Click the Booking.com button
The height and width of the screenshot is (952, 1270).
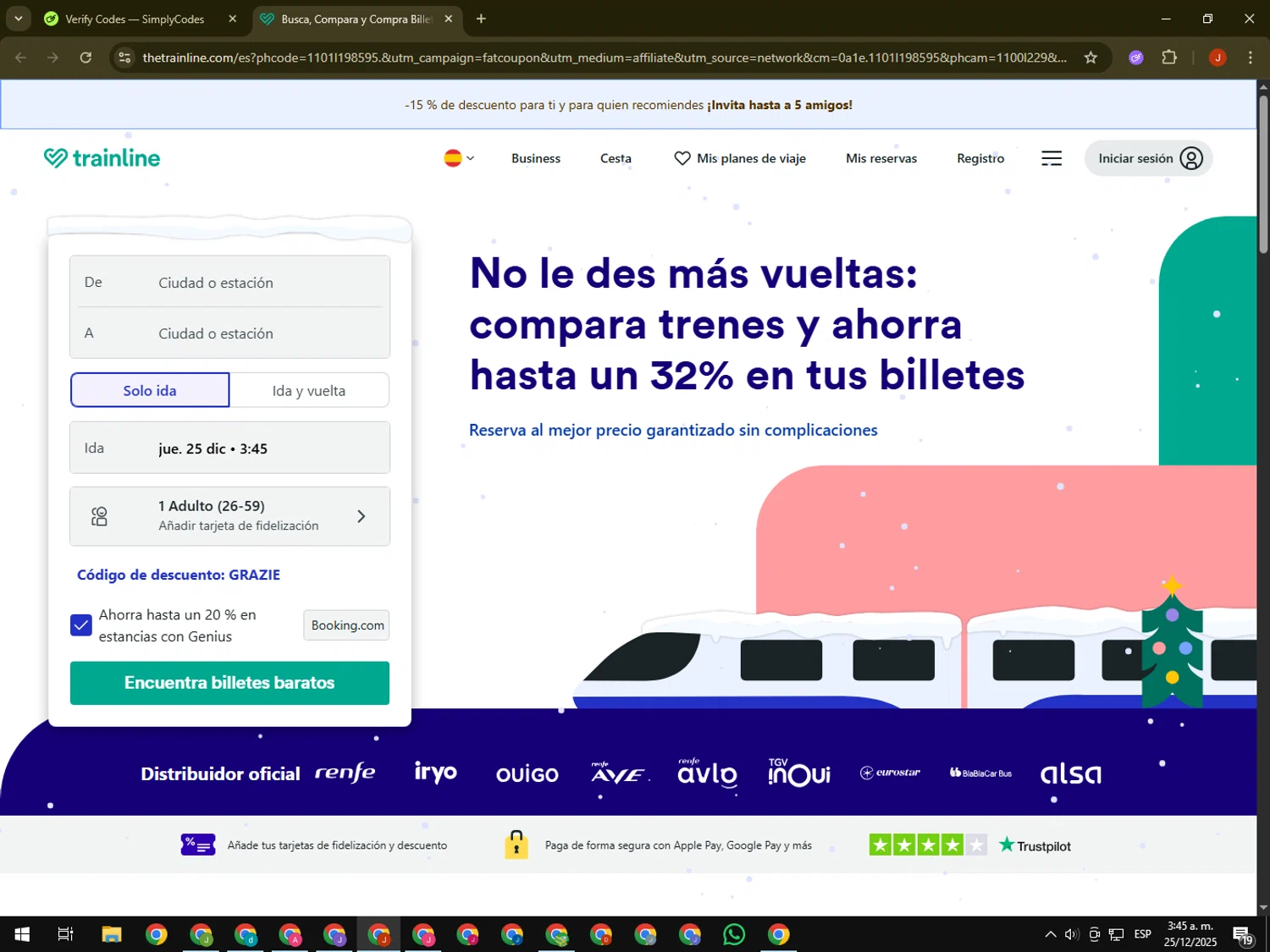[x=347, y=625]
